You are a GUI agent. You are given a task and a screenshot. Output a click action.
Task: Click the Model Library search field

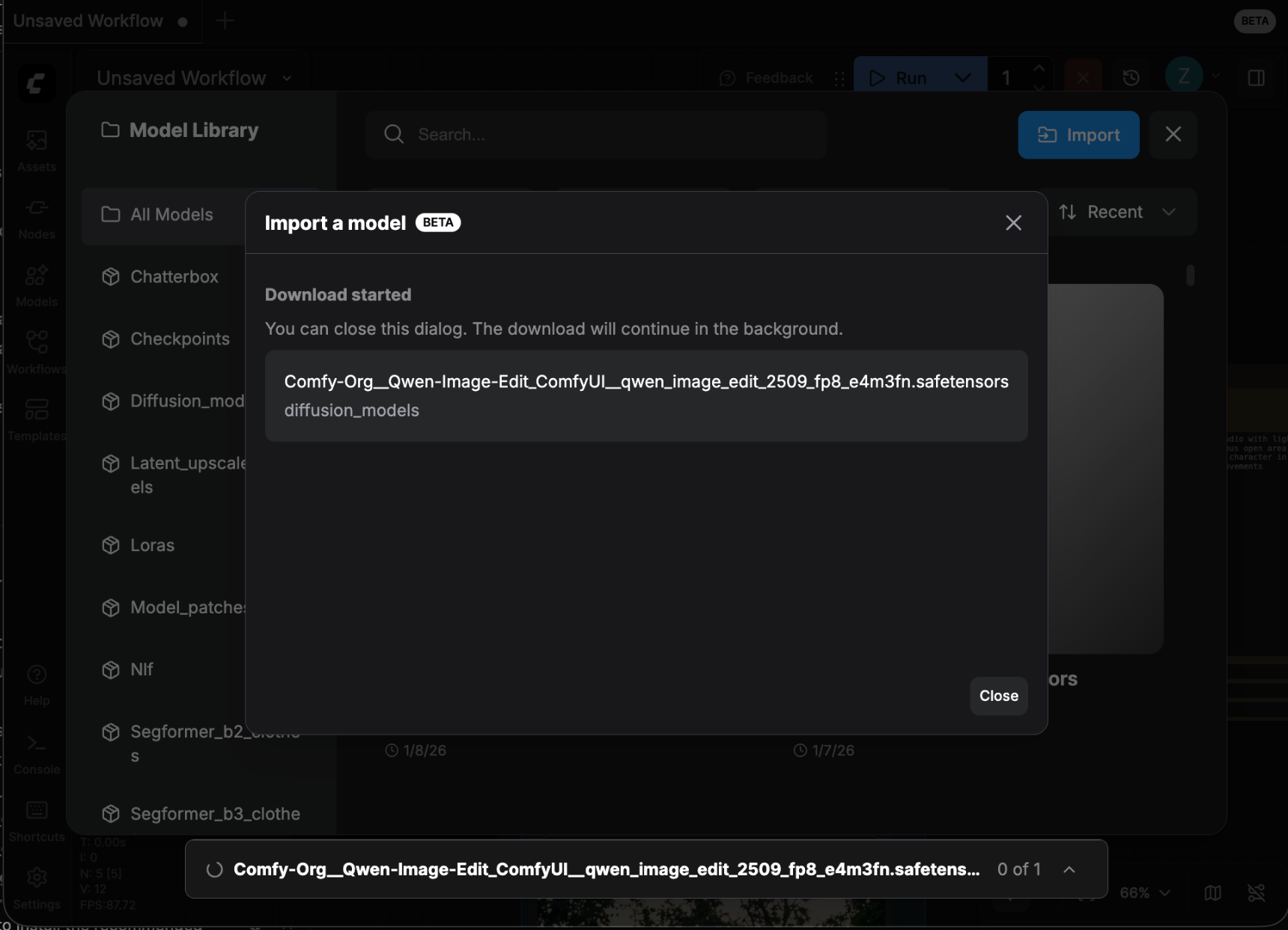click(x=595, y=135)
